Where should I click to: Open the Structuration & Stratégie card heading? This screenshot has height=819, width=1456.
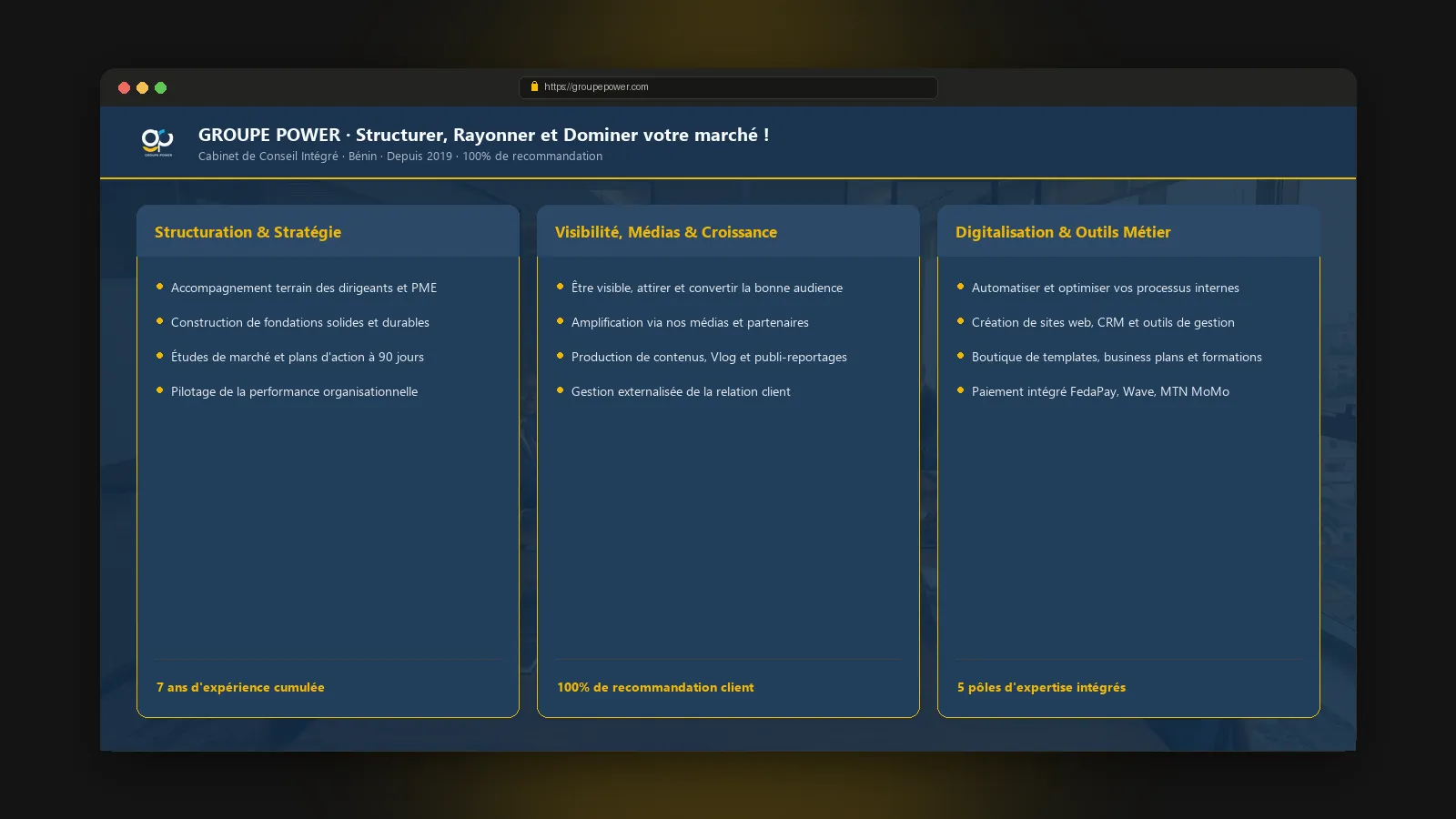coord(248,232)
